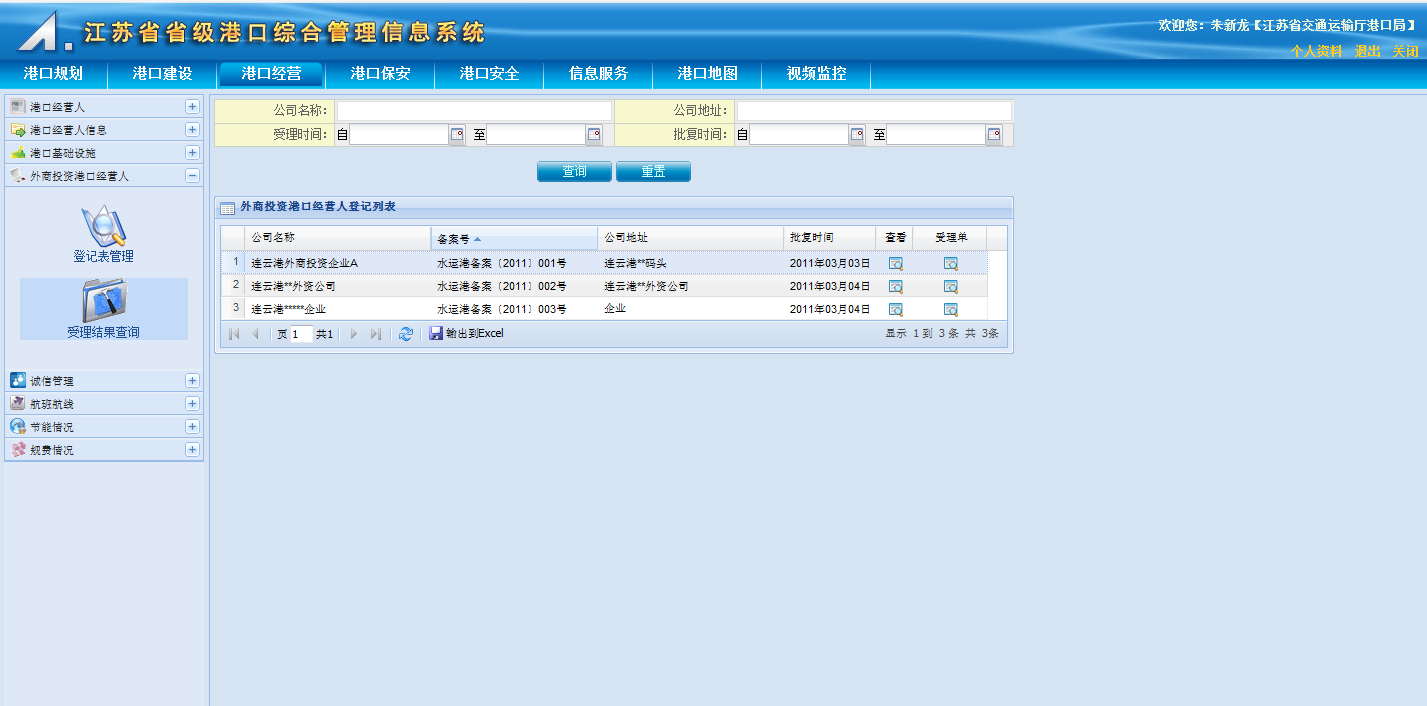
Task: Click the 查看 icon for row 1
Action: pos(895,263)
